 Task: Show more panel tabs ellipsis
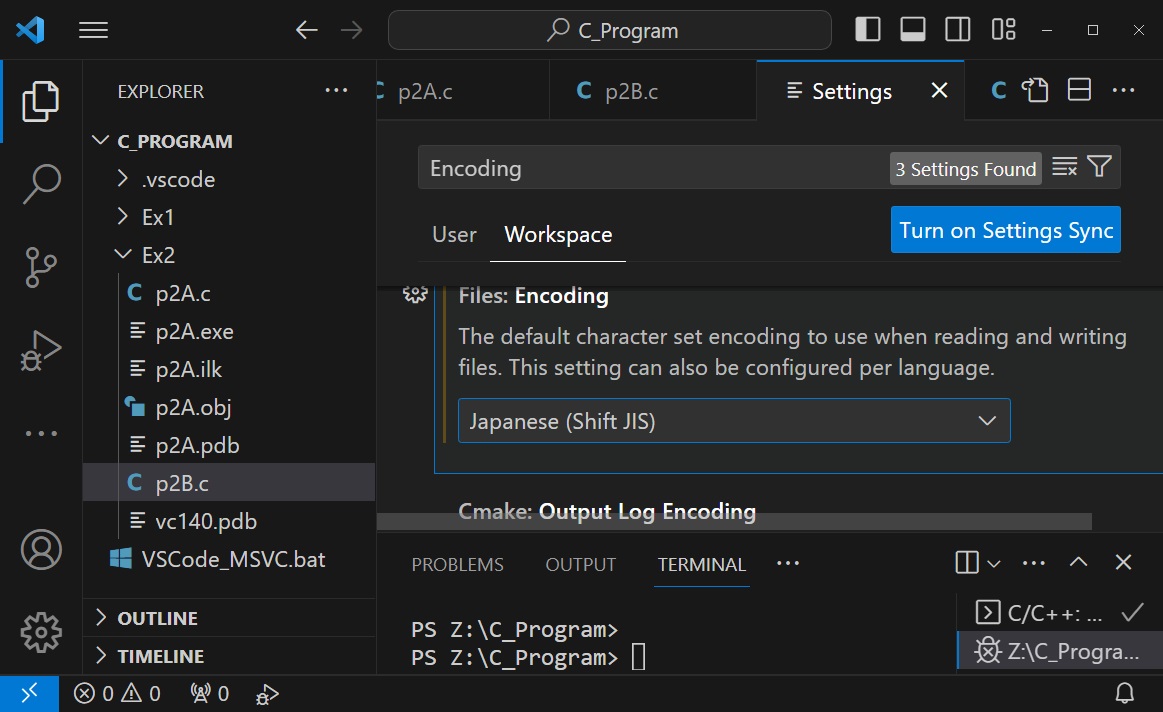point(788,564)
